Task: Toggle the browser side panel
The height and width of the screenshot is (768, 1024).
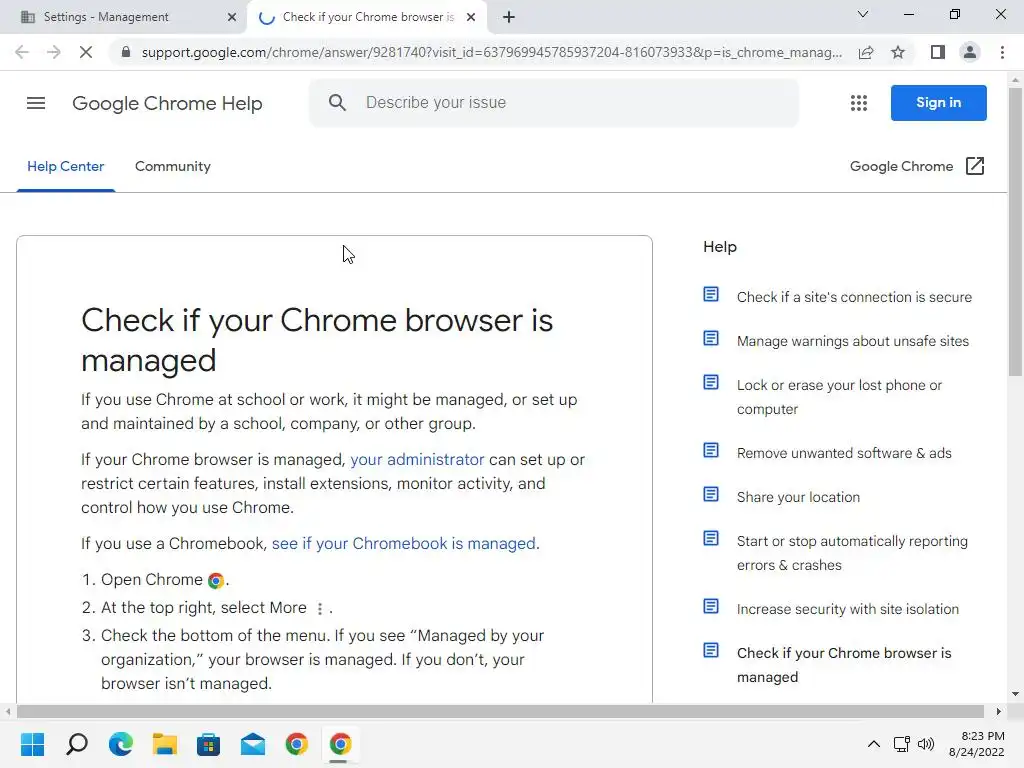Action: [938, 52]
